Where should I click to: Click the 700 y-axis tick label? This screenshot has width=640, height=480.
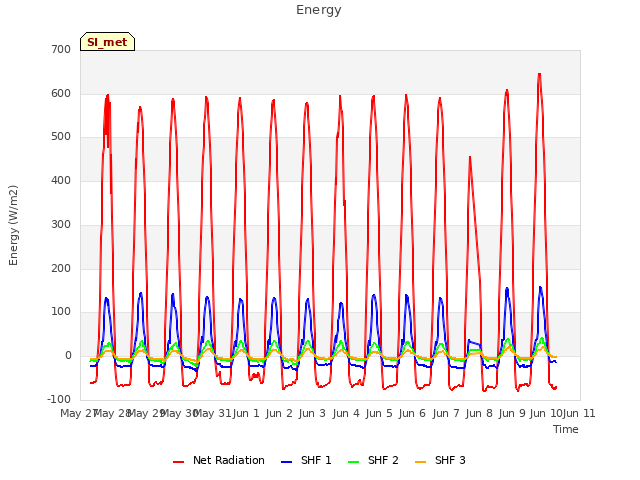61,49
